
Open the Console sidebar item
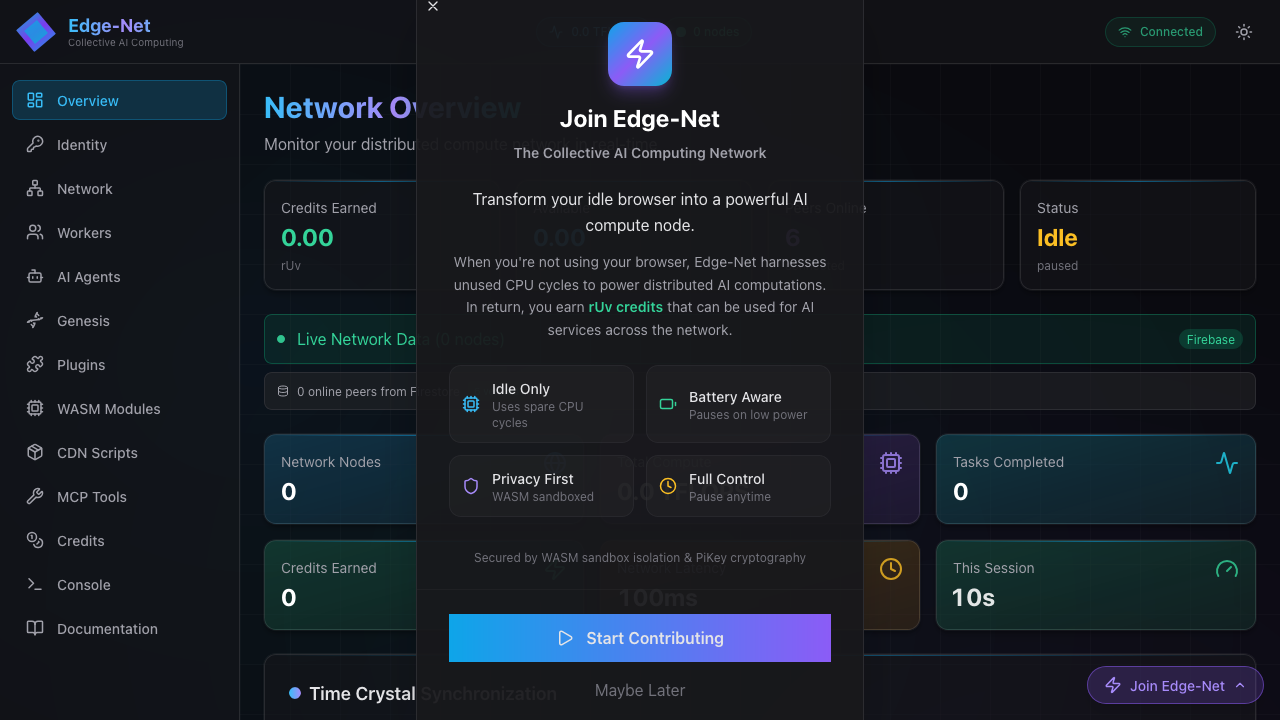click(83, 585)
